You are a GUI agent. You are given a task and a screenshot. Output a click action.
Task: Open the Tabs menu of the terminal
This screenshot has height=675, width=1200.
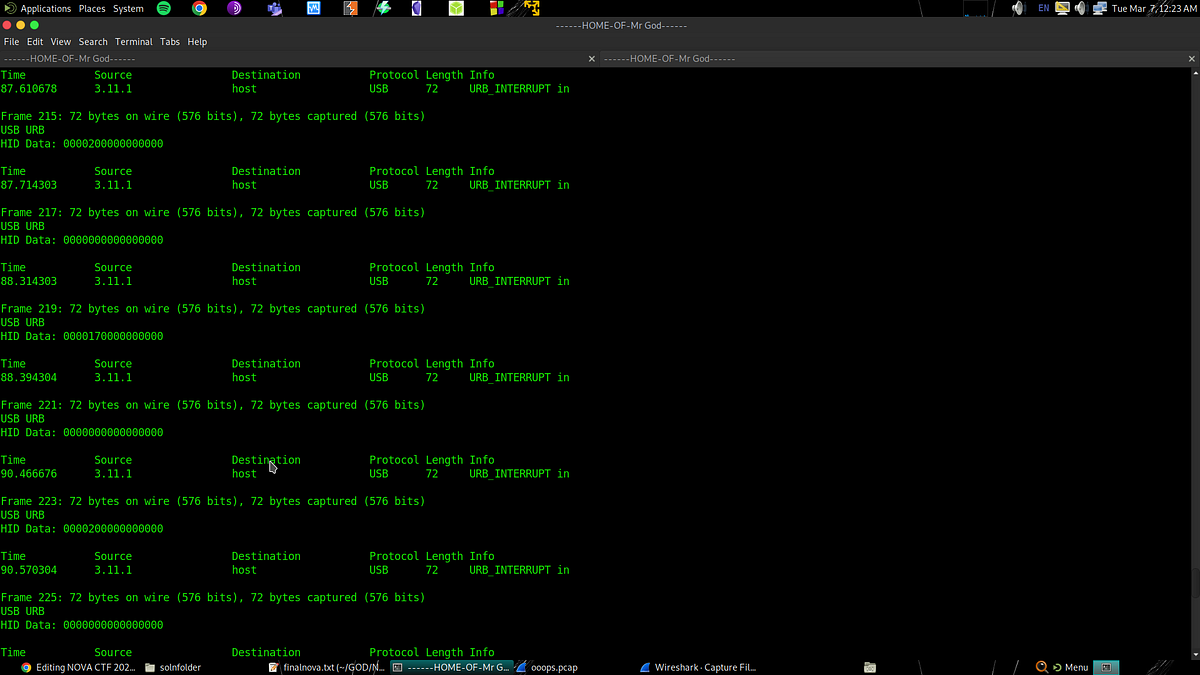click(x=169, y=41)
